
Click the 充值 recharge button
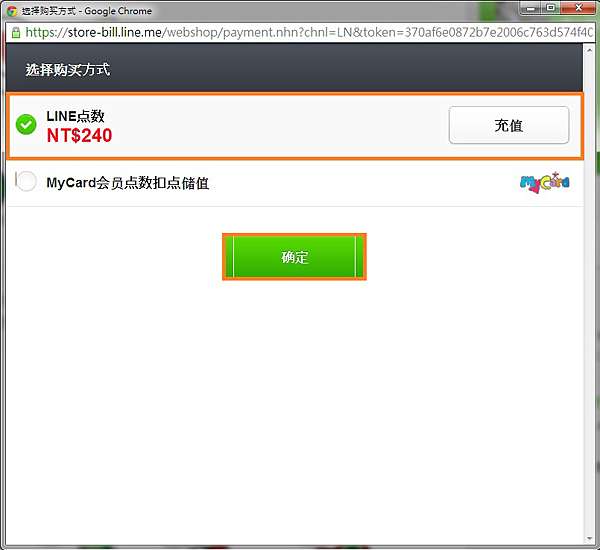point(509,125)
